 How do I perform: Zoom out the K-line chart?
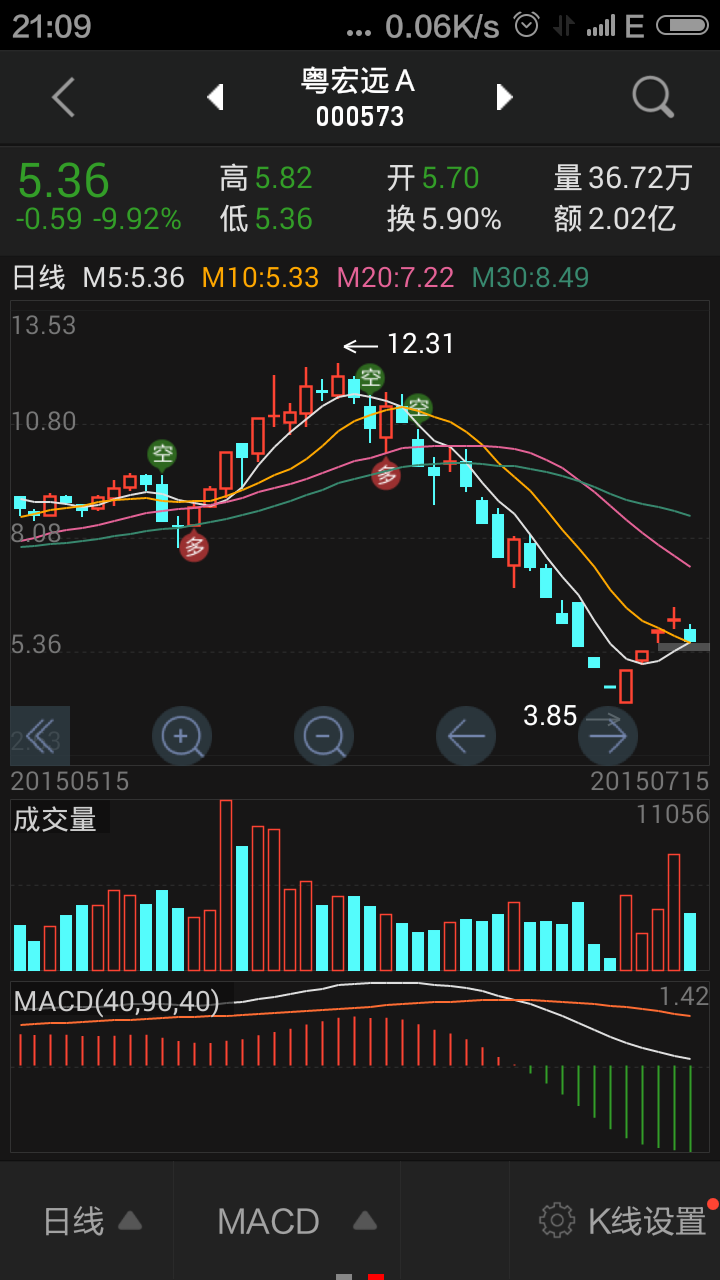[x=324, y=737]
